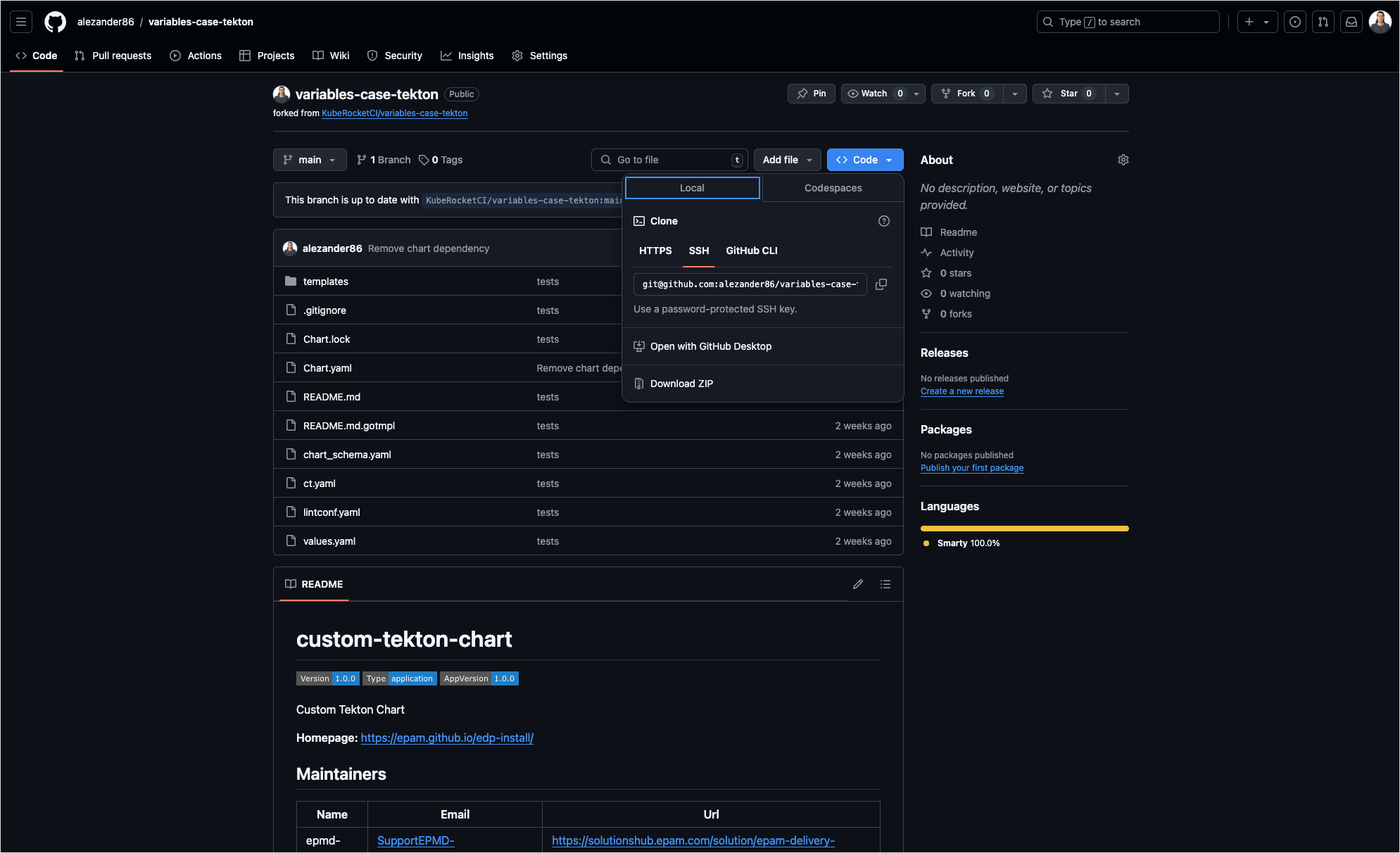1400x853 pixels.
Task: Show the README outline list icon
Action: (x=885, y=584)
